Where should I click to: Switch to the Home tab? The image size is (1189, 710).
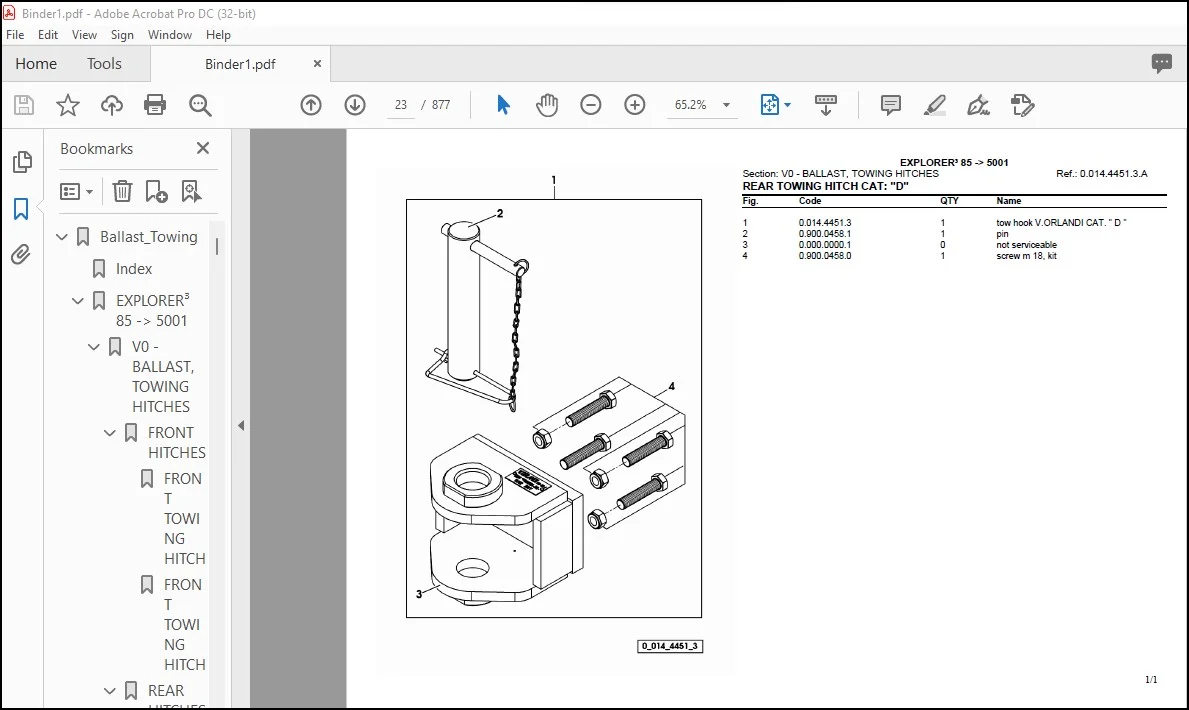pos(36,64)
